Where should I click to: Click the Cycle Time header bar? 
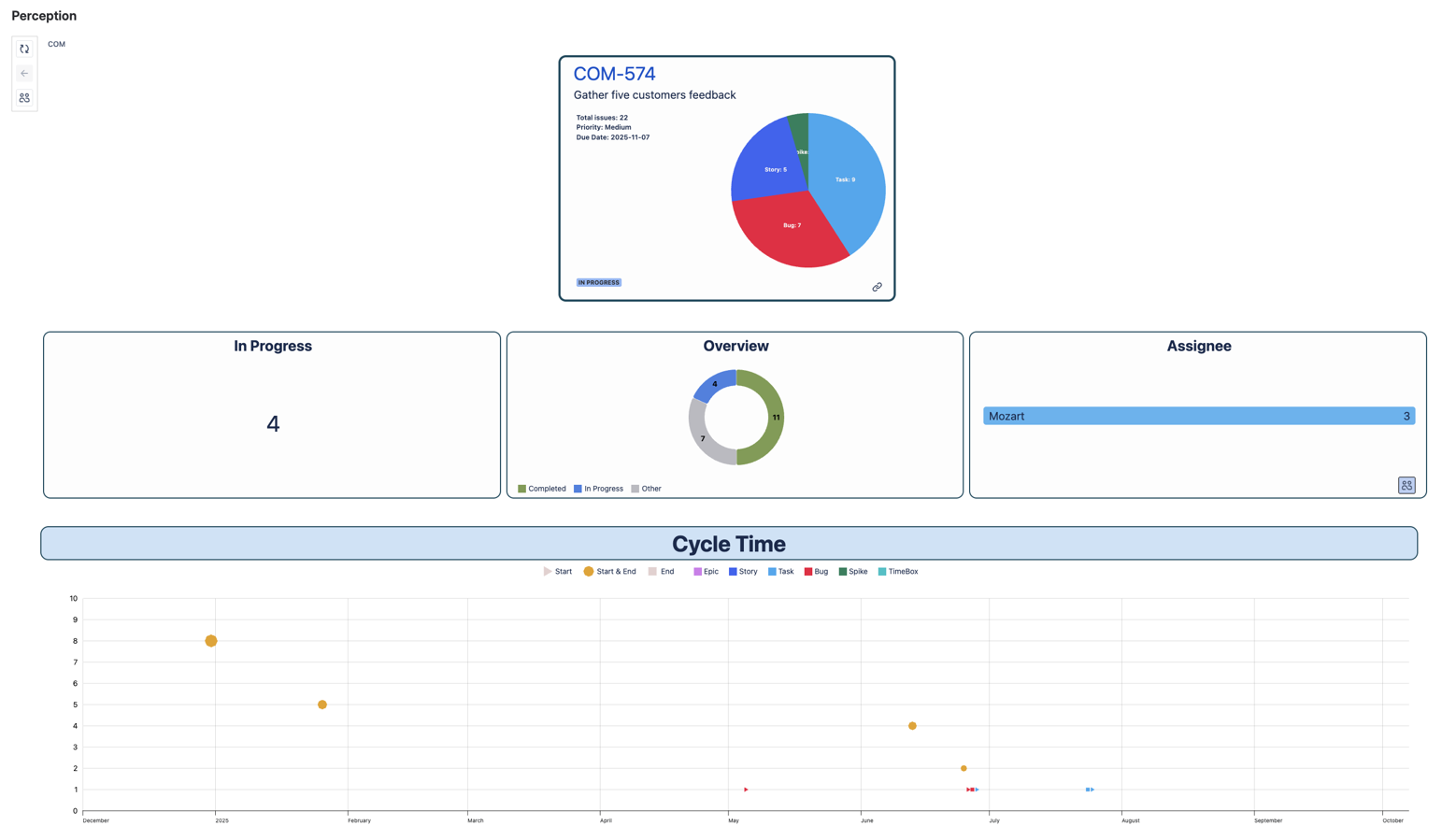729,544
